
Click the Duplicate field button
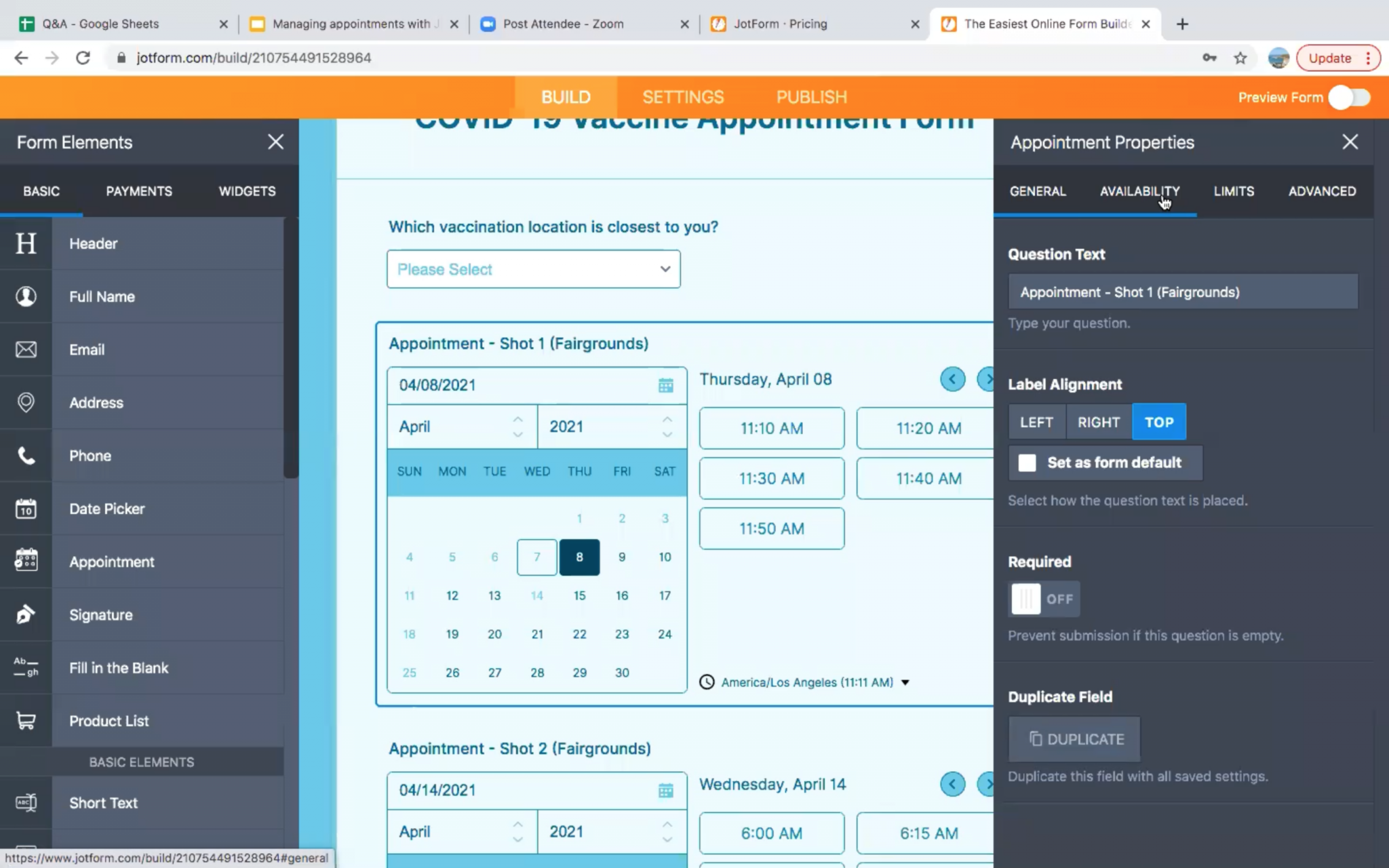pyautogui.click(x=1074, y=739)
